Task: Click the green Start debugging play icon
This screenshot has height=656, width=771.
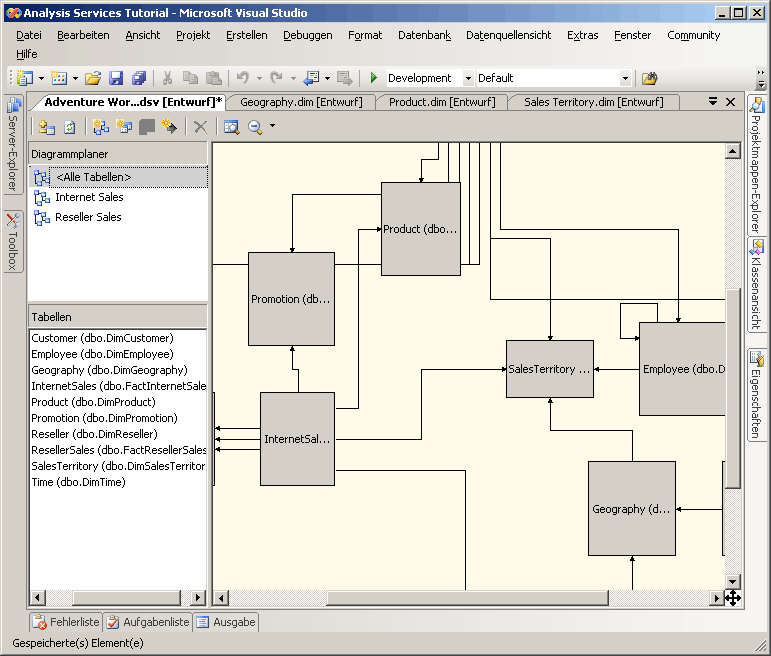Action: tap(374, 78)
